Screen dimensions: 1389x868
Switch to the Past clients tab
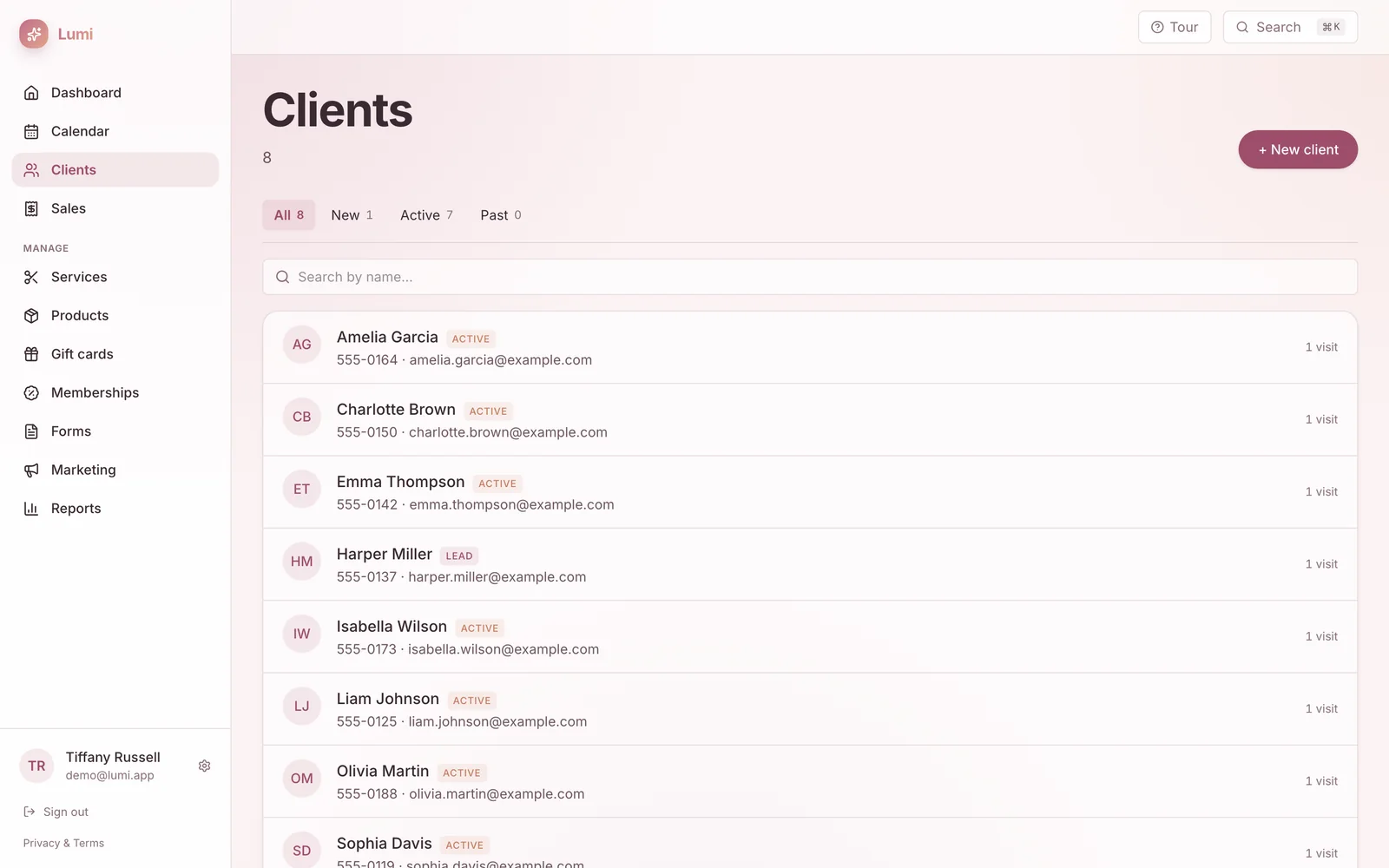coord(501,215)
